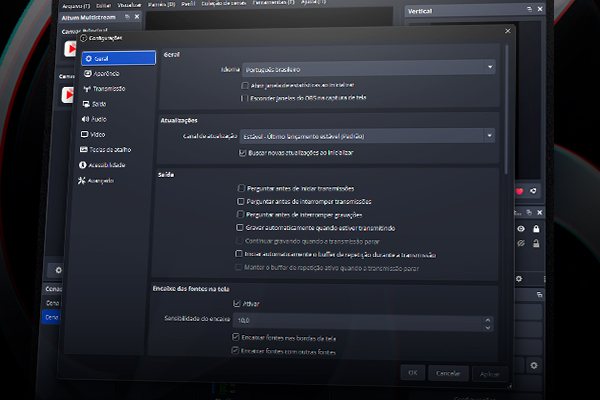Click the lower YouTube icon in Aitum Multistream
The height and width of the screenshot is (400, 600).
tap(67, 94)
